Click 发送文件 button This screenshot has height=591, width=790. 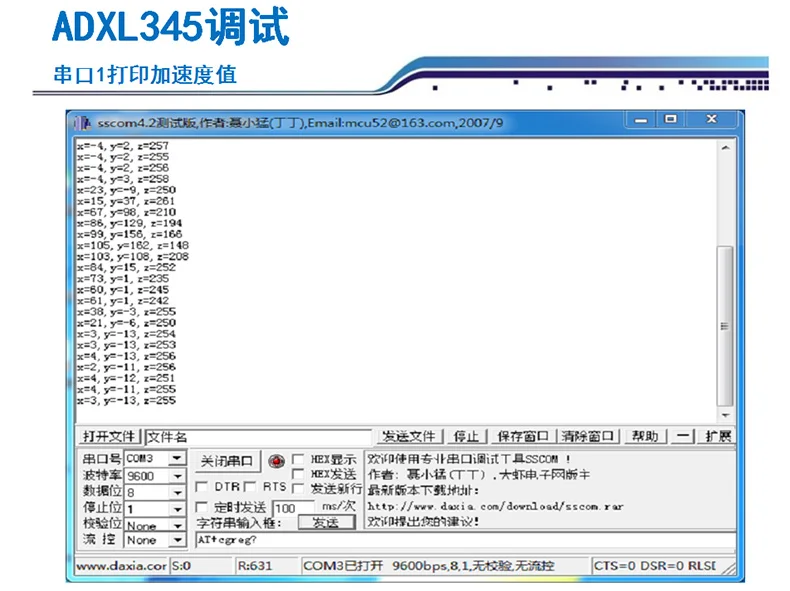409,436
